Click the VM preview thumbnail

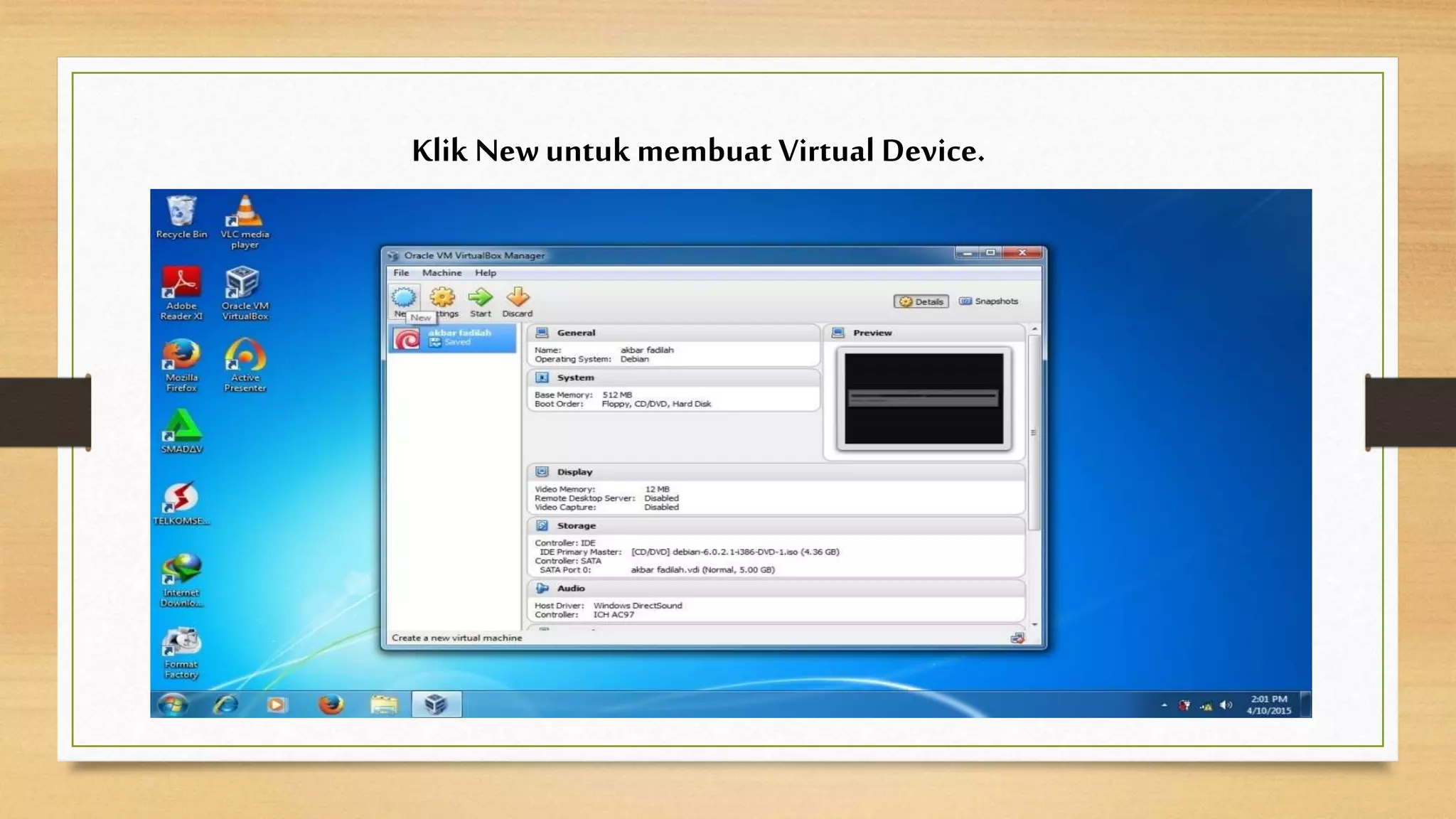click(x=924, y=399)
